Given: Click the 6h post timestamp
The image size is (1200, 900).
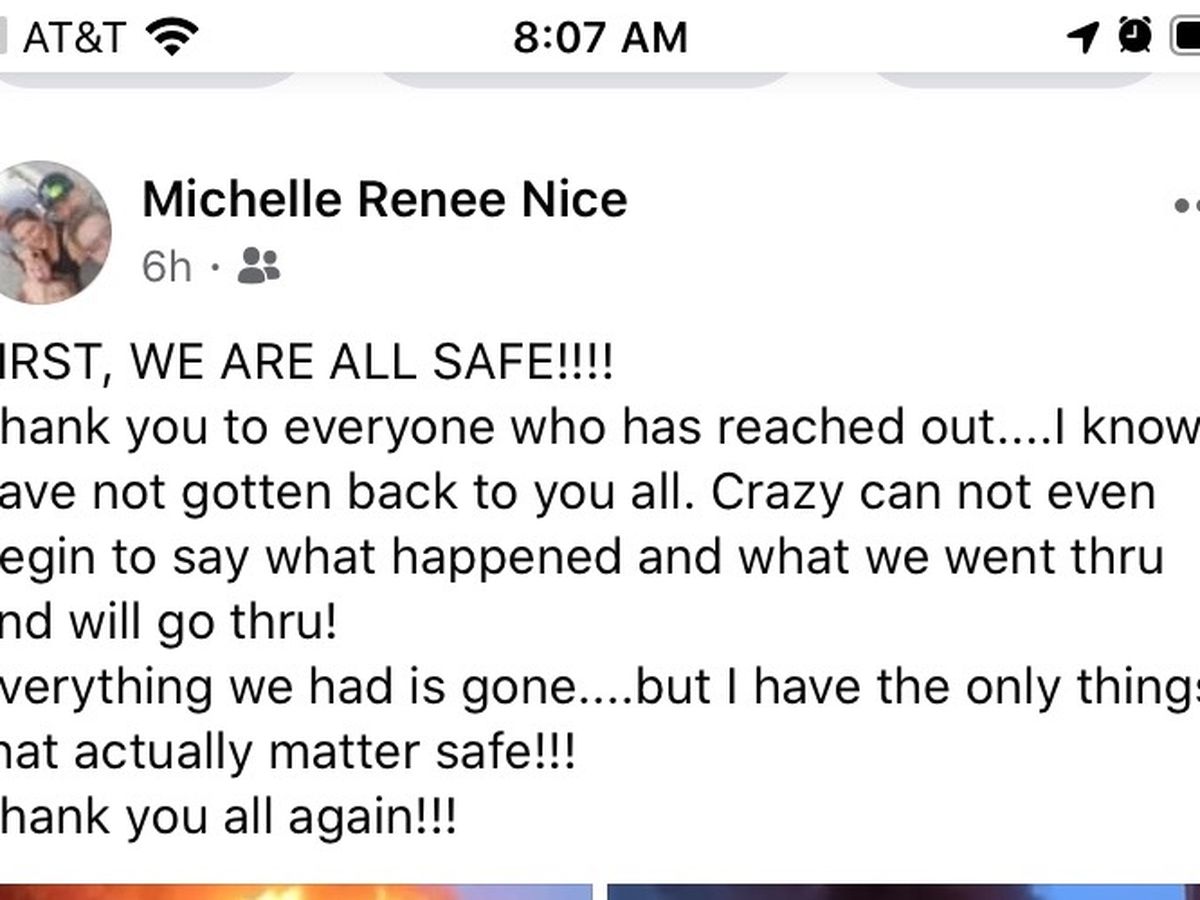Looking at the screenshot, I should [x=166, y=266].
